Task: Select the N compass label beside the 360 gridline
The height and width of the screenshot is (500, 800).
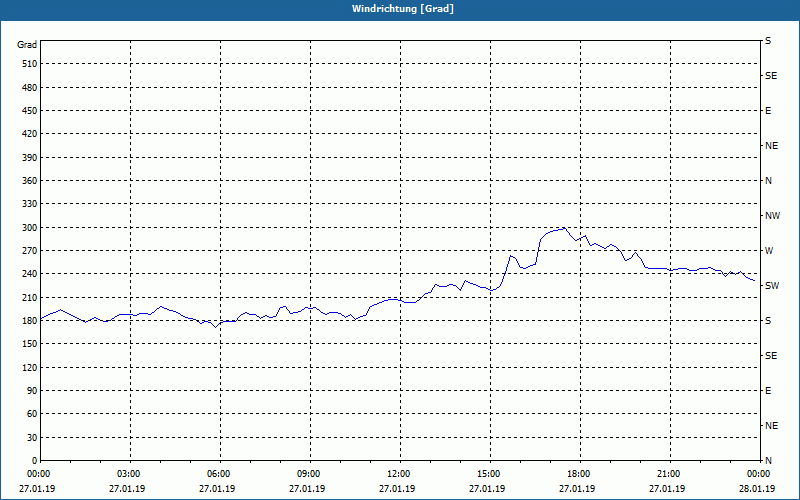Action: coord(769,181)
